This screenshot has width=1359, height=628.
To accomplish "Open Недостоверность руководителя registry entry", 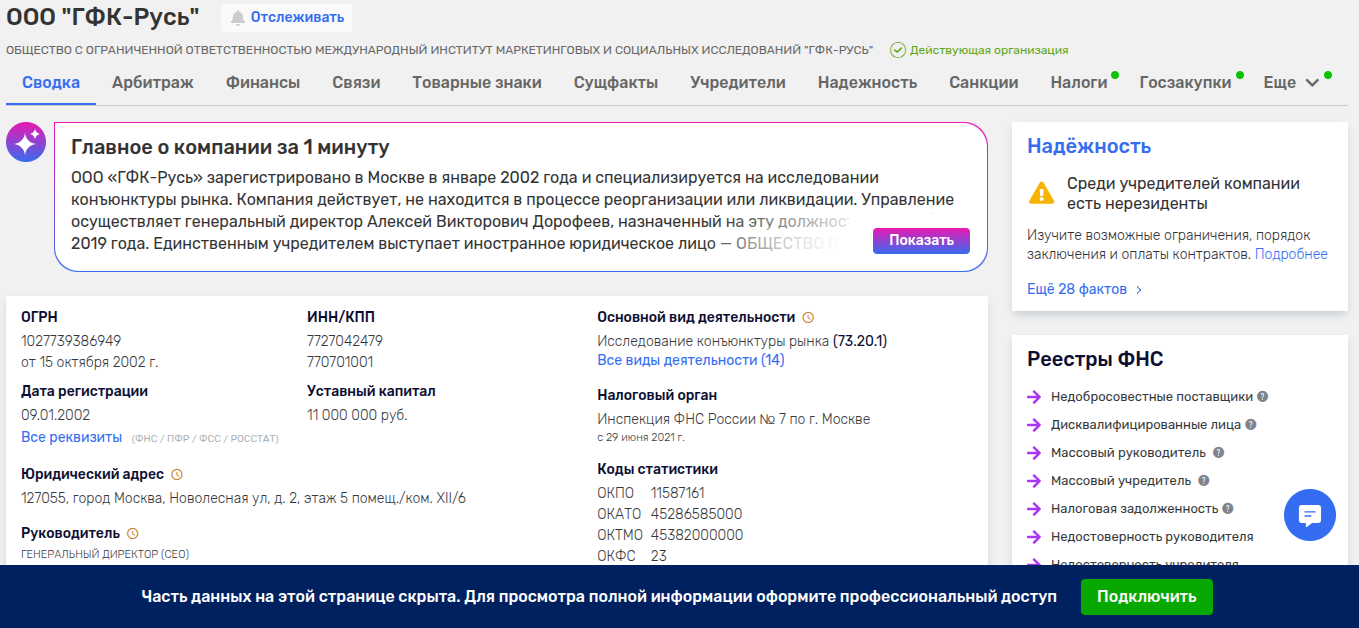I will coord(1152,537).
